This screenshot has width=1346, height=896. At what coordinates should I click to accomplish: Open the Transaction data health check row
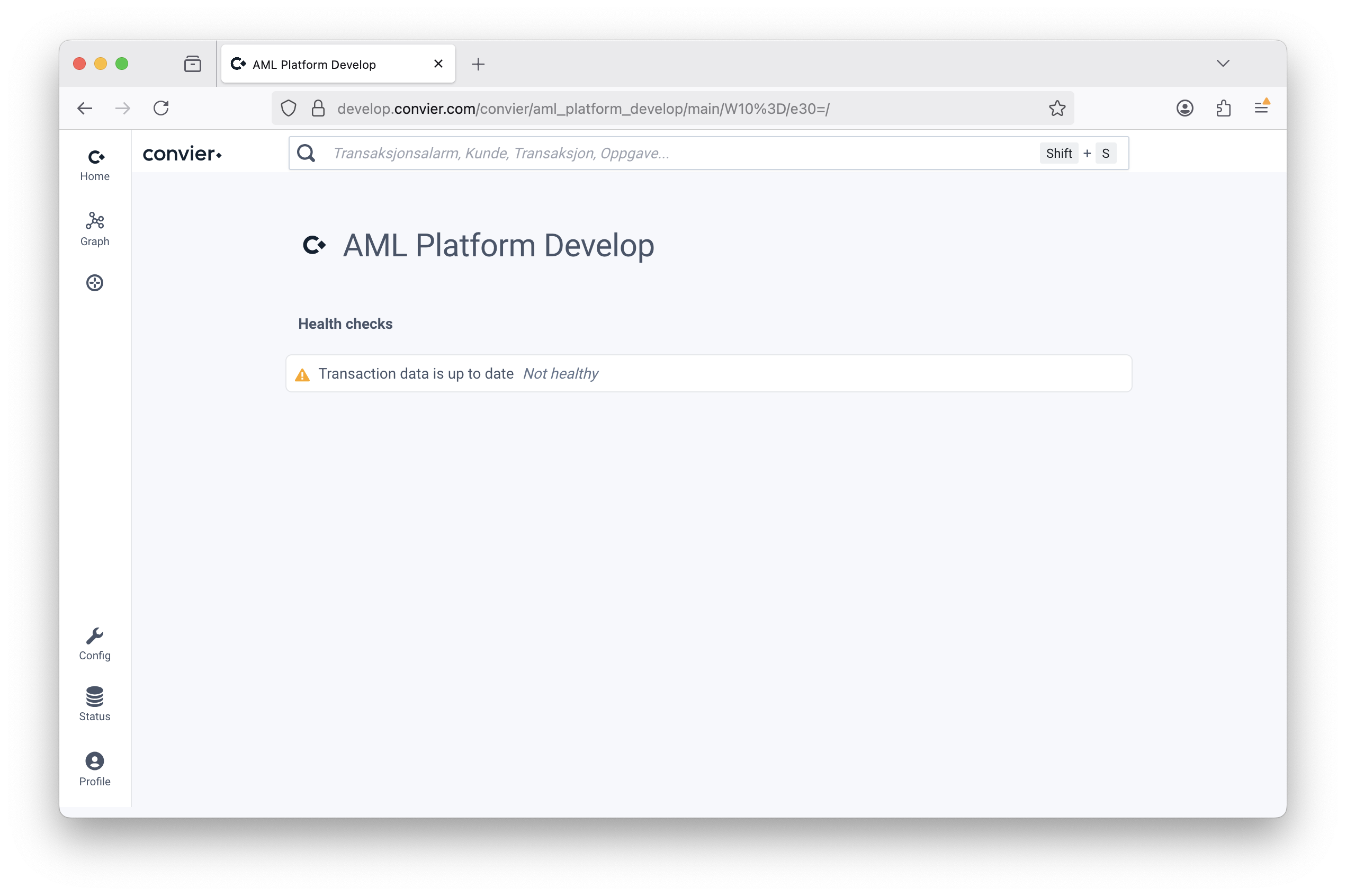pos(708,373)
